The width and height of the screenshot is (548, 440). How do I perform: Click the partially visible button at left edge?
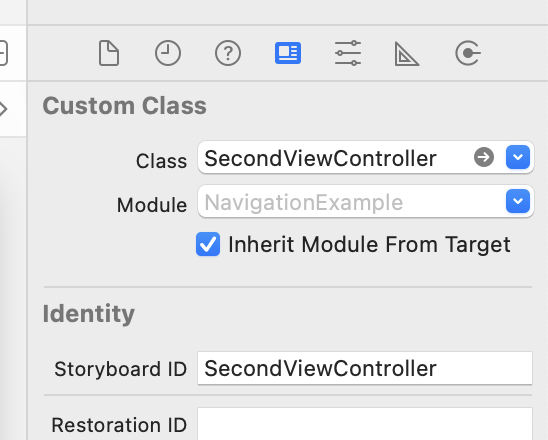3,53
